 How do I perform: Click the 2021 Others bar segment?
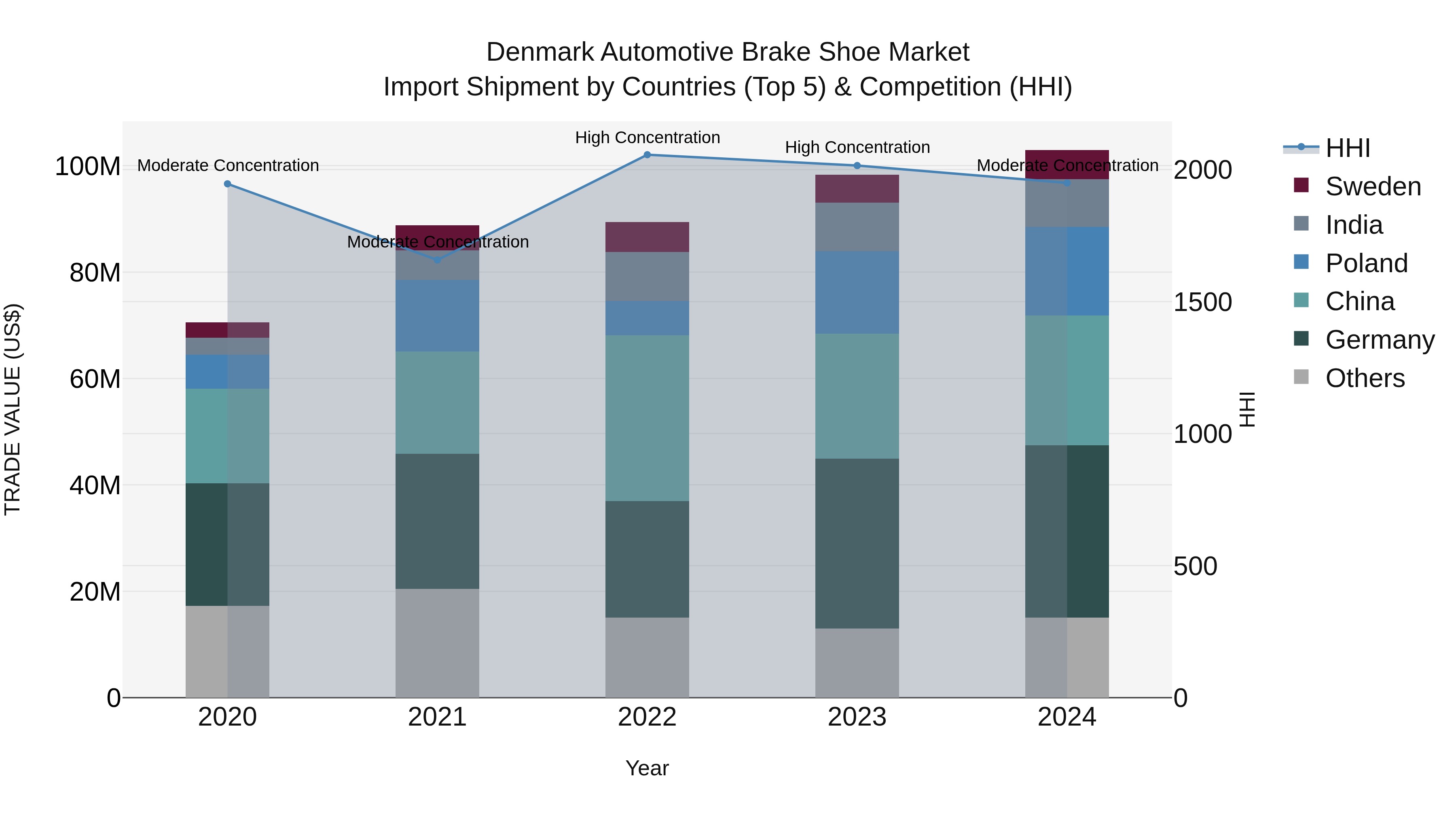(x=437, y=643)
